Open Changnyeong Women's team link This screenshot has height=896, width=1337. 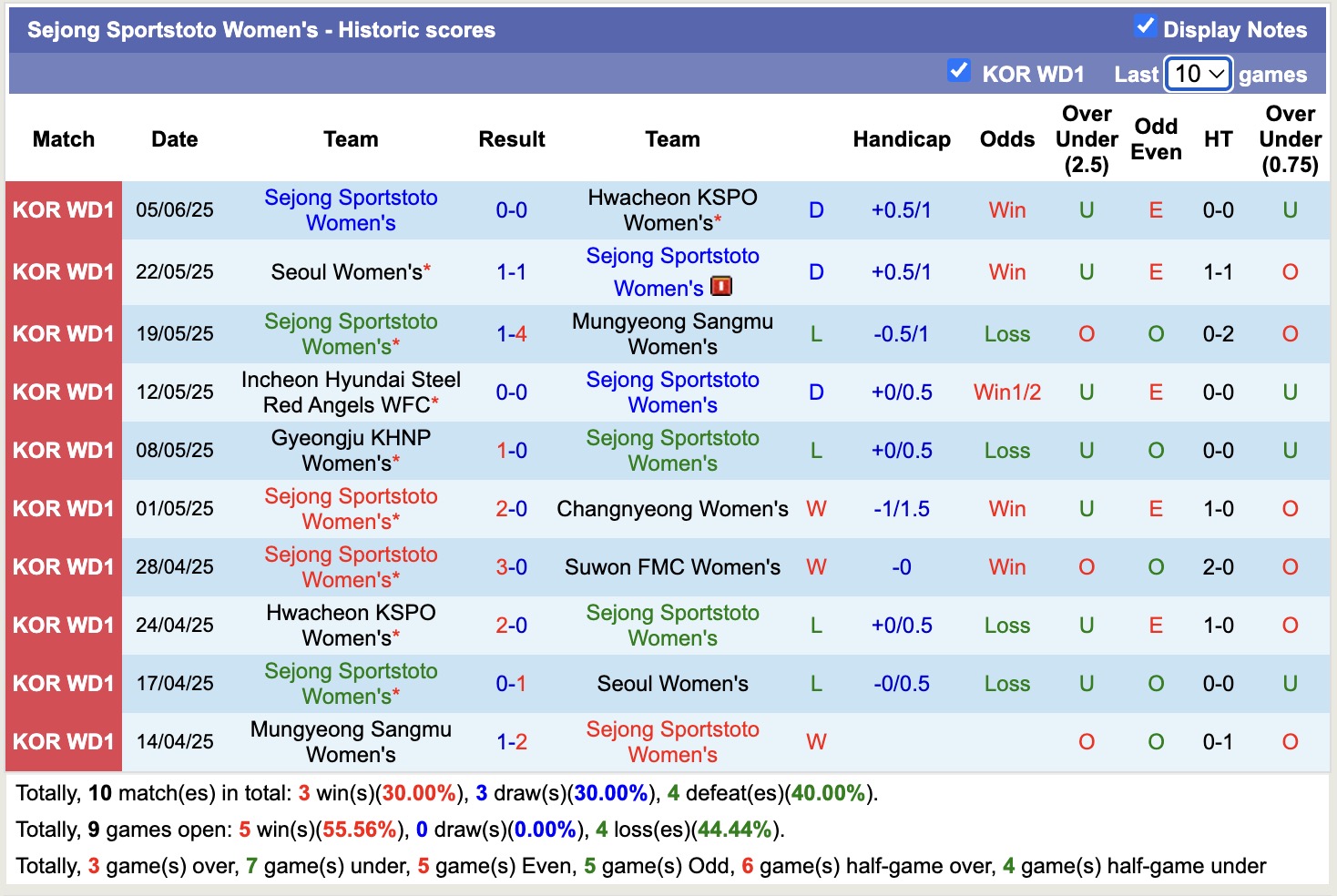672,509
